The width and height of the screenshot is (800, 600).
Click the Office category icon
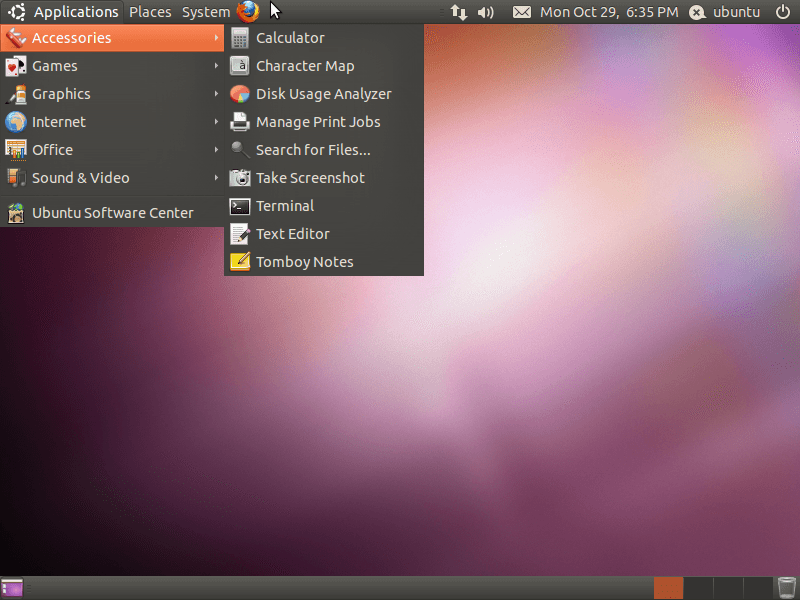click(x=15, y=150)
